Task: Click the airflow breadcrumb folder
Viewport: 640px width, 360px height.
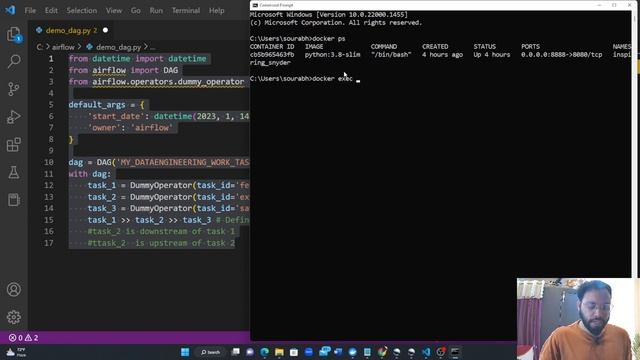Action: (63, 47)
